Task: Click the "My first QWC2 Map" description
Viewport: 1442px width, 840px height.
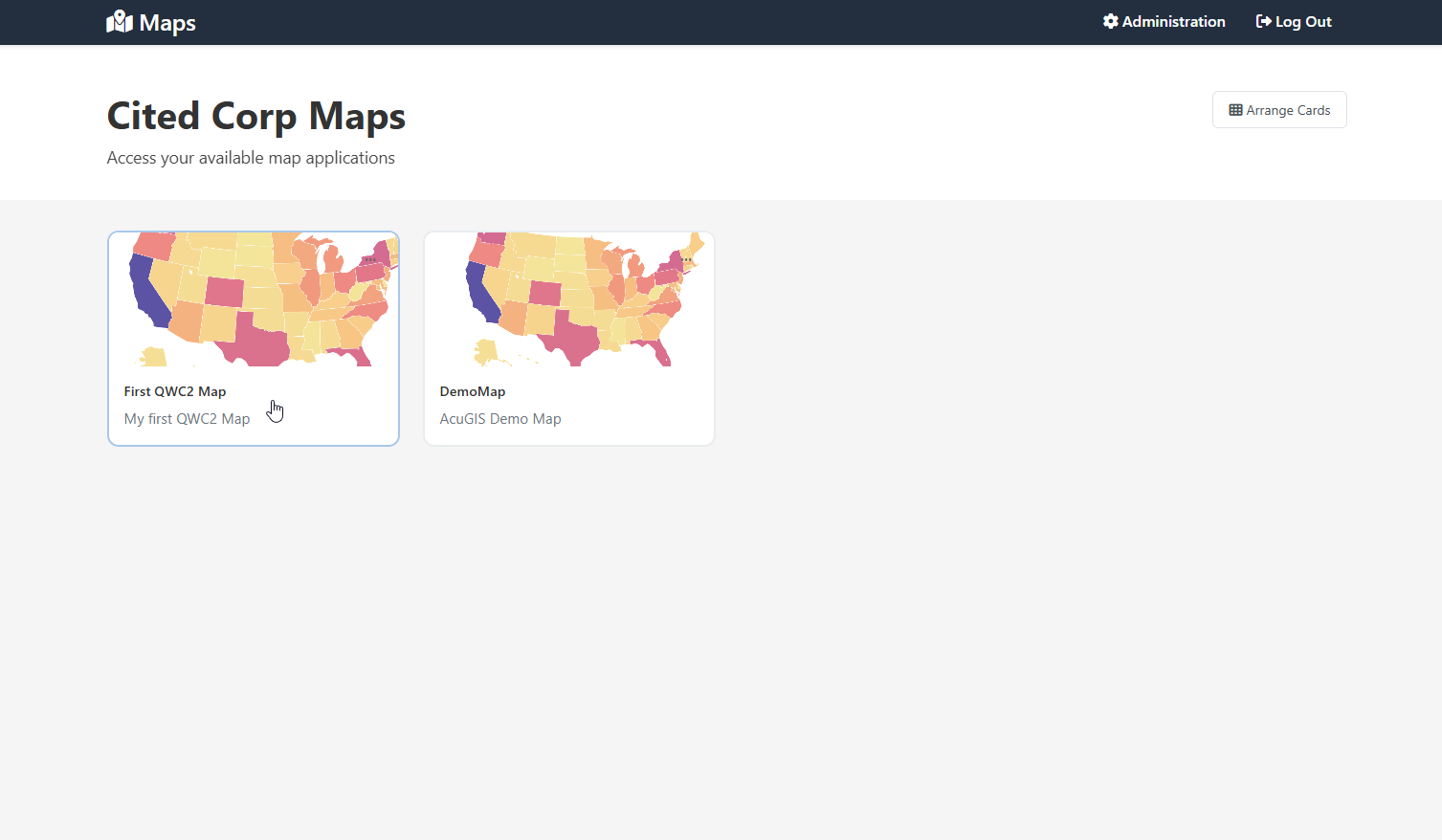Action: click(187, 419)
